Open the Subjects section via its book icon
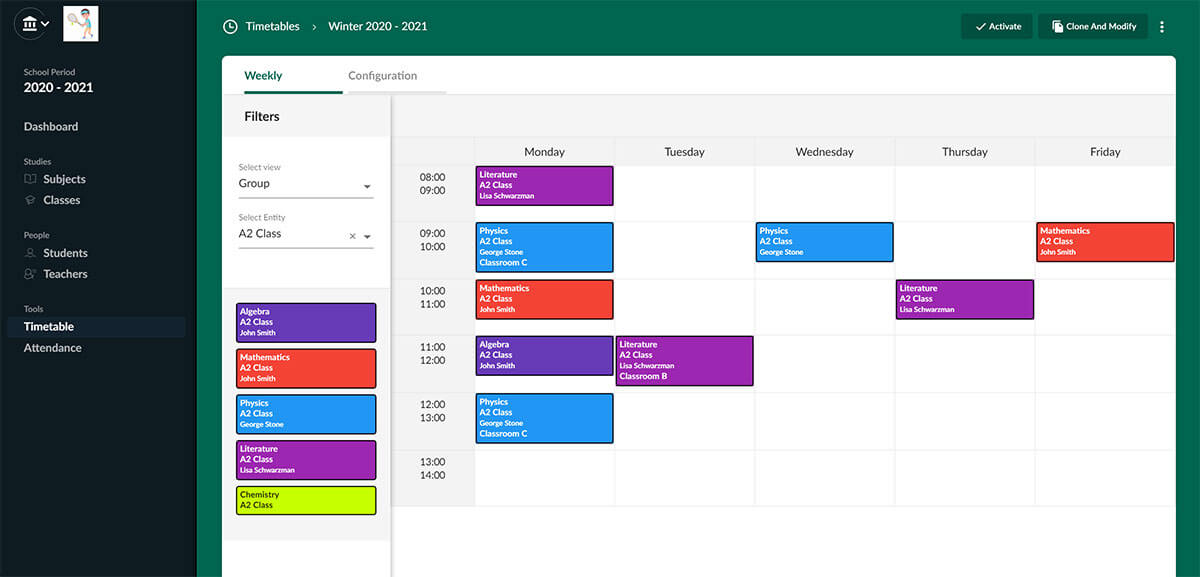1200x577 pixels. pyautogui.click(x=30, y=179)
